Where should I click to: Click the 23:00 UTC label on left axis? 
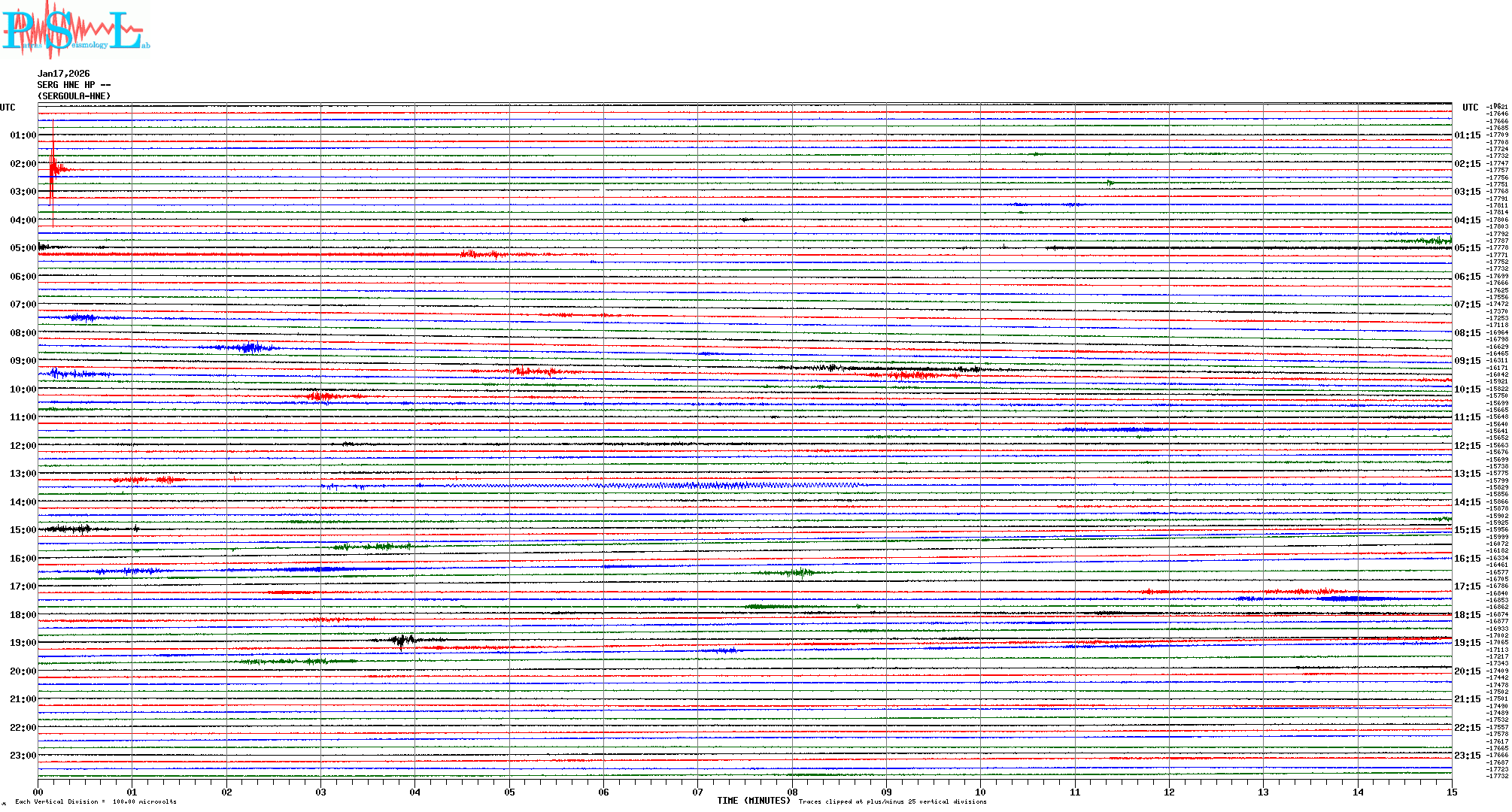coord(23,756)
